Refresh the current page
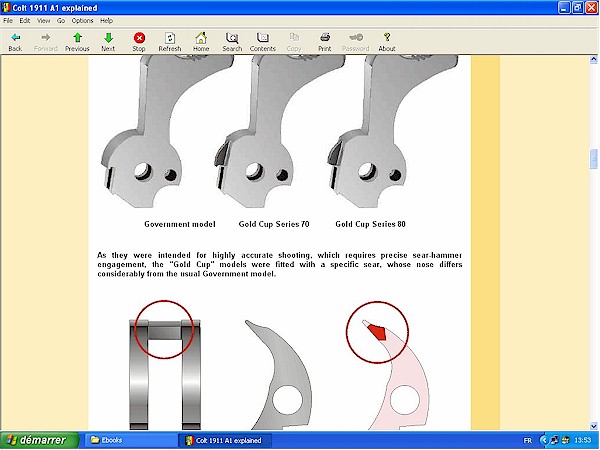The height and width of the screenshot is (450, 600). pyautogui.click(x=170, y=42)
